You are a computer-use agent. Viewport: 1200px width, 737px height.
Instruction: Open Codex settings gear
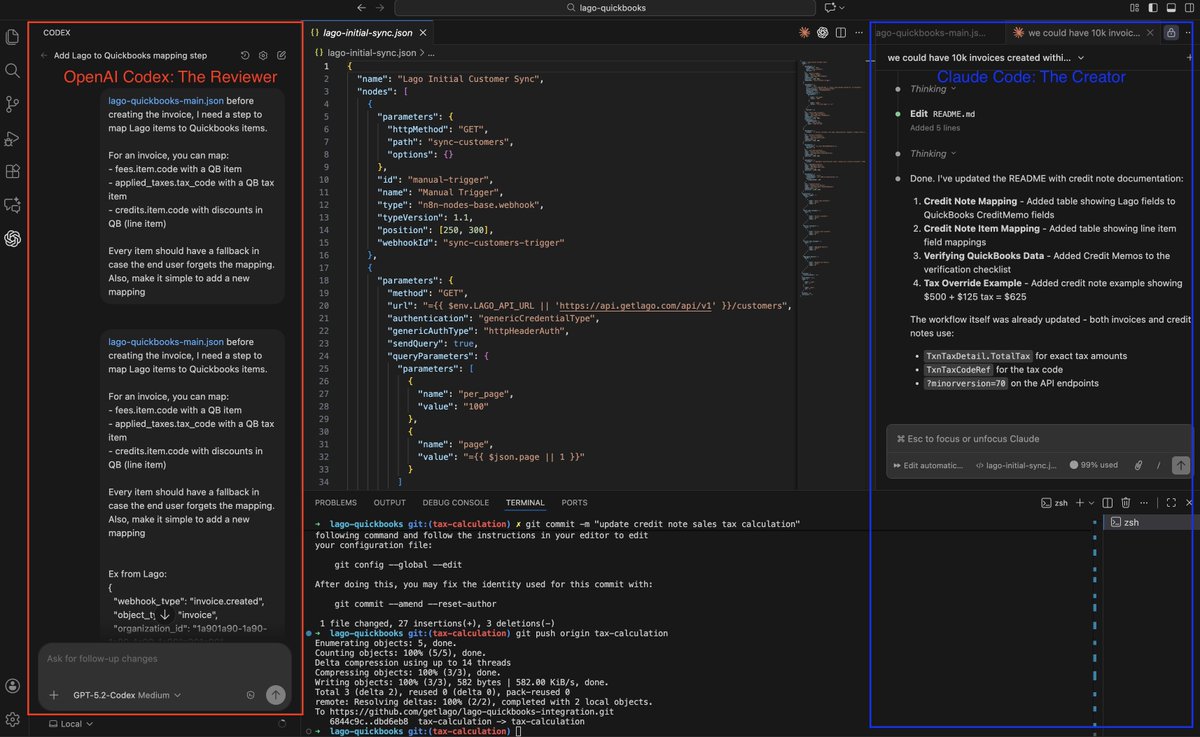(264, 56)
